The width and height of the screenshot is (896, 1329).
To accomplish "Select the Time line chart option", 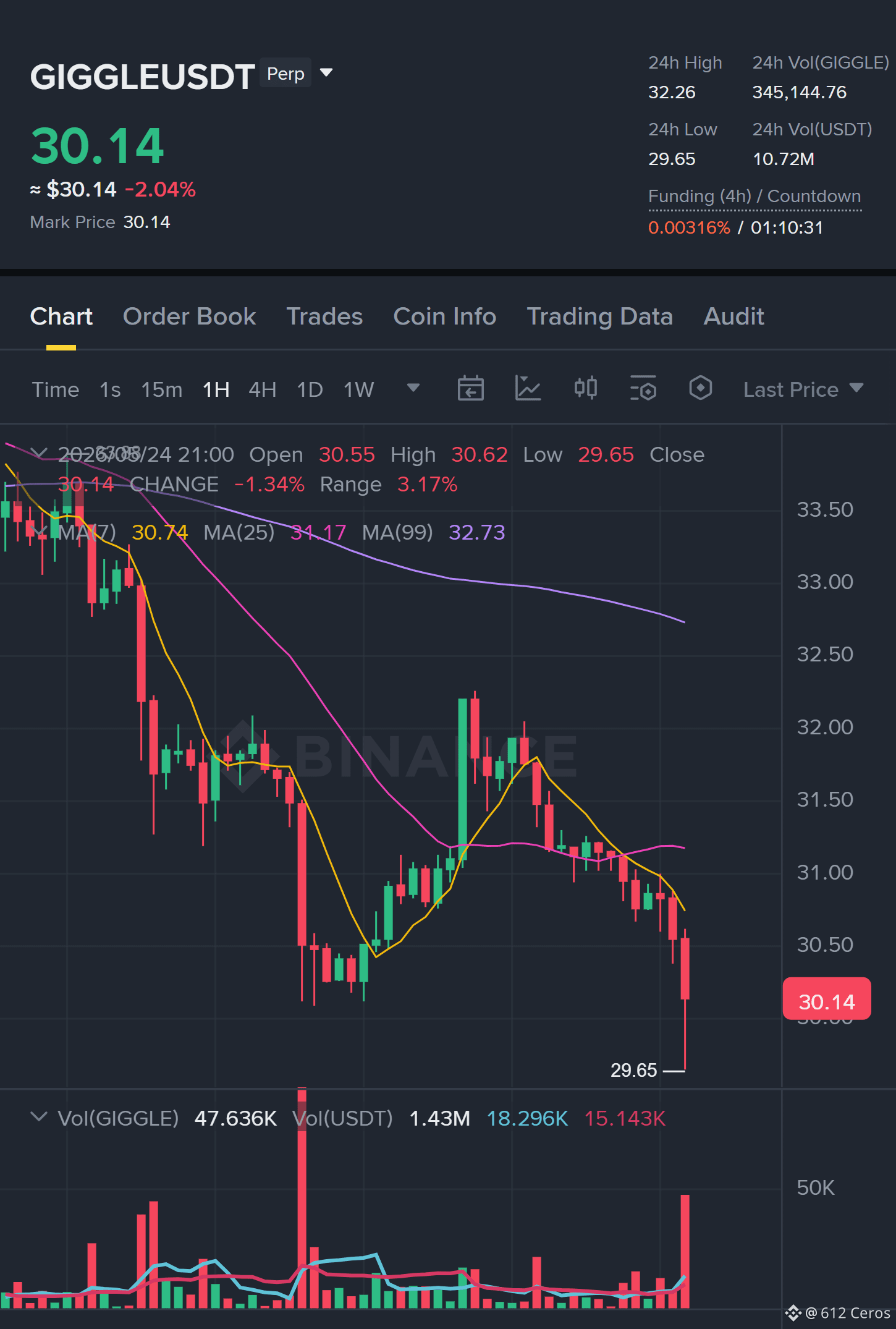I will (56, 389).
